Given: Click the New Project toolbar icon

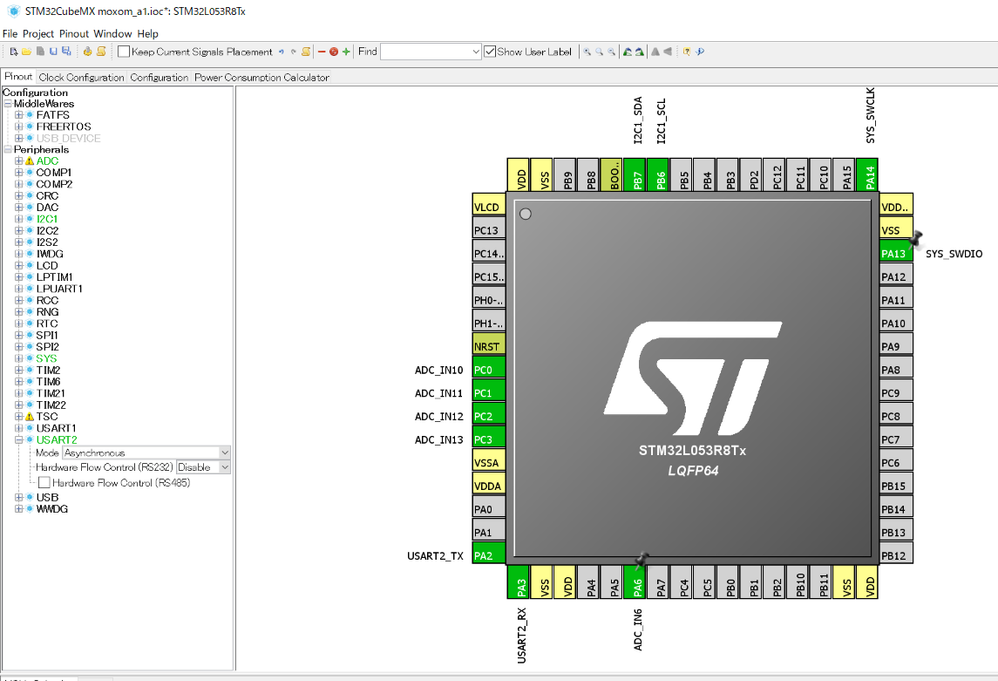Looking at the screenshot, I should point(13,52).
